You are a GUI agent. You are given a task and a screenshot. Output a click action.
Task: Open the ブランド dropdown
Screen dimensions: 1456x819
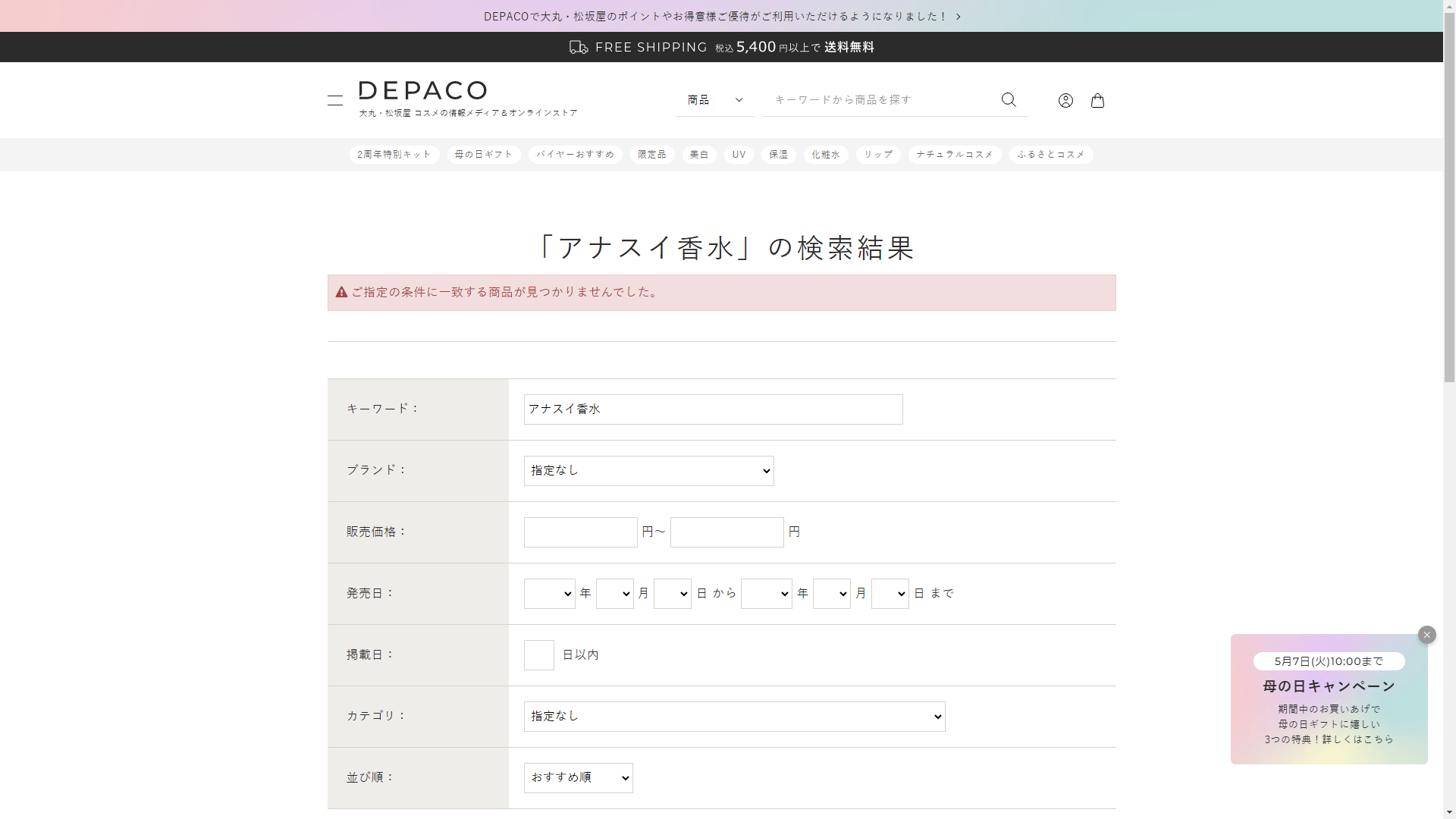[648, 471]
